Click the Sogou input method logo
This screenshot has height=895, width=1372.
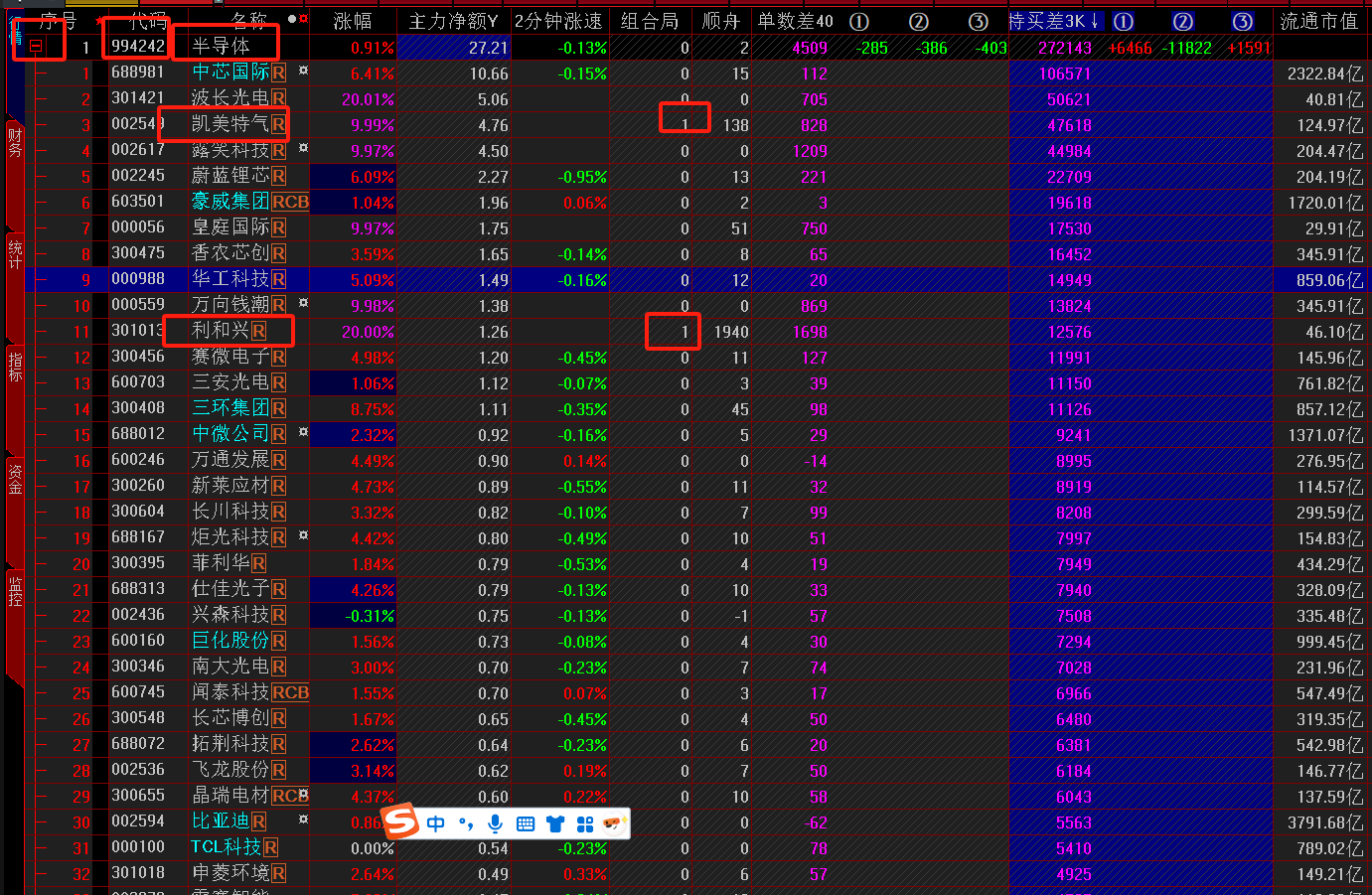(400, 821)
